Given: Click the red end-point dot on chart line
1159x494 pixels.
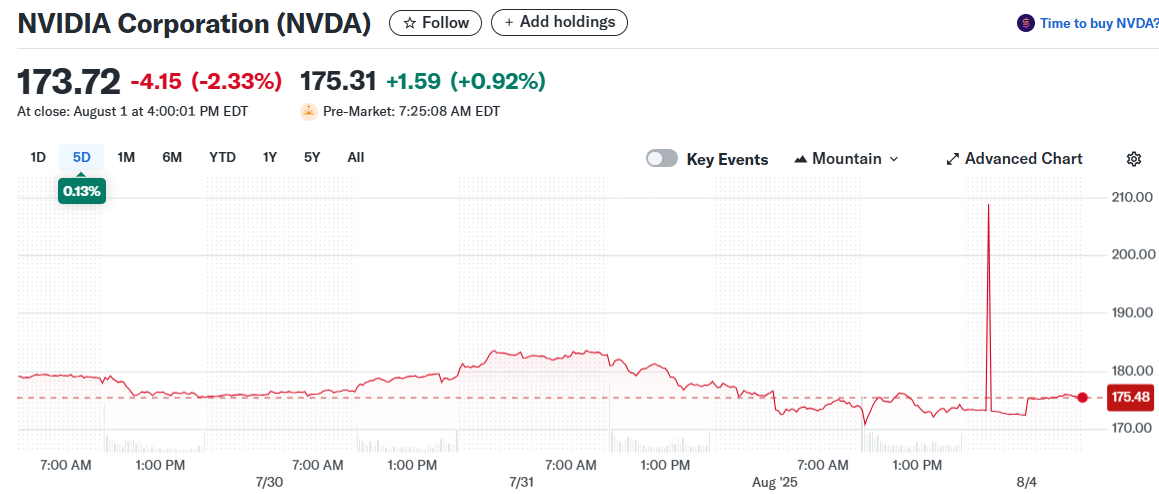Looking at the screenshot, I should pos(1082,397).
